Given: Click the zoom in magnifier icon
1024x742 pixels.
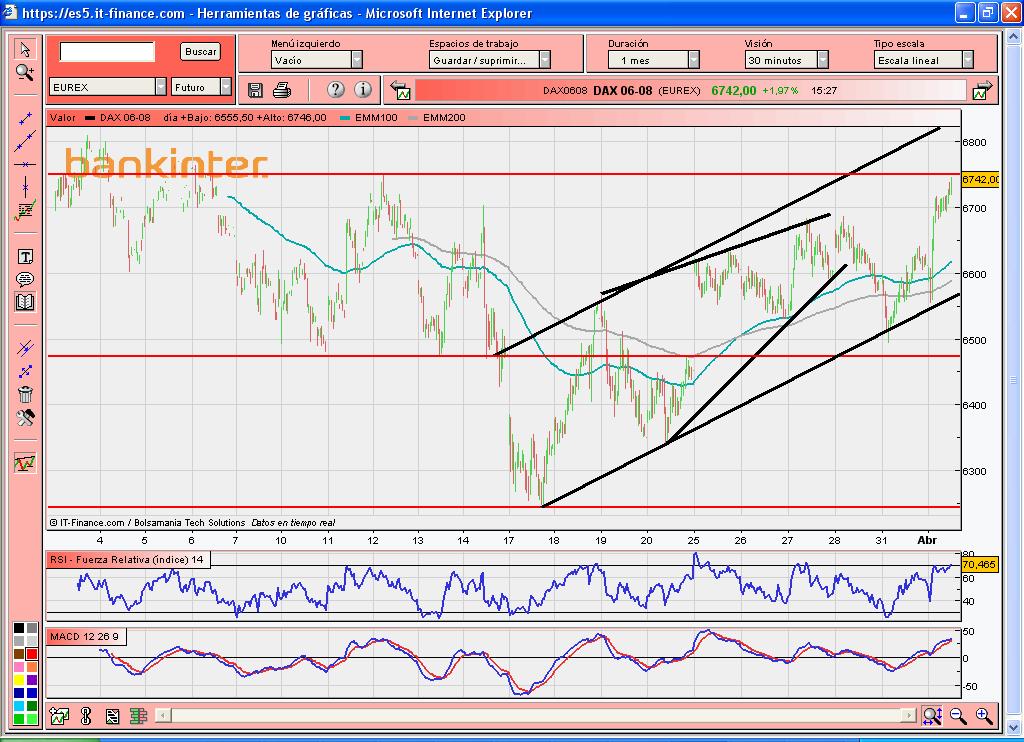Looking at the screenshot, I should pyautogui.click(x=984, y=716).
